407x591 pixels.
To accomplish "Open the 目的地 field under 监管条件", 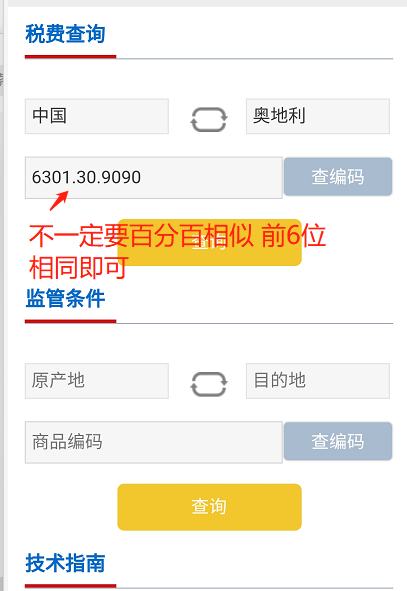I will click(318, 381).
